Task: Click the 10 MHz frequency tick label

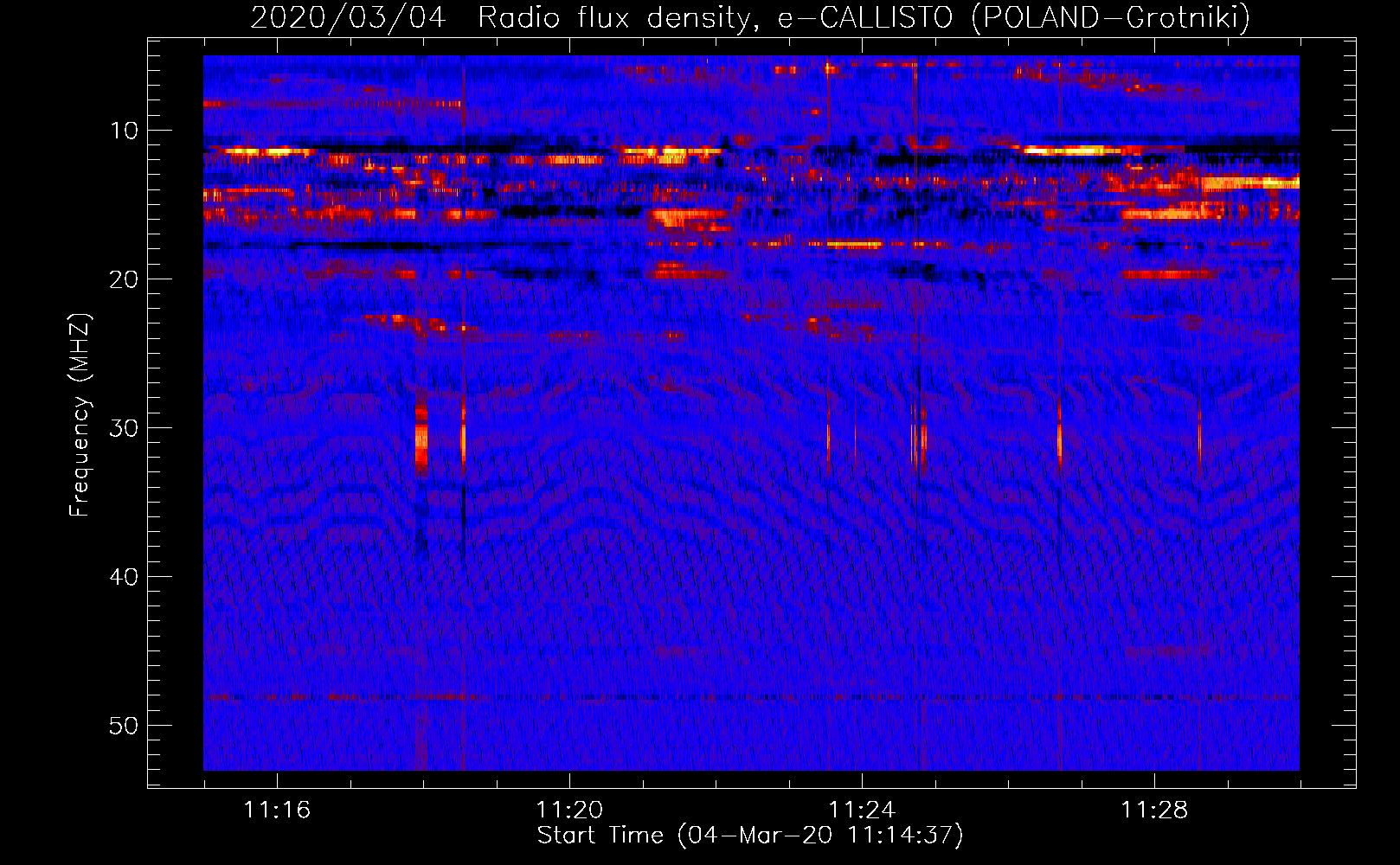Action: [x=125, y=131]
